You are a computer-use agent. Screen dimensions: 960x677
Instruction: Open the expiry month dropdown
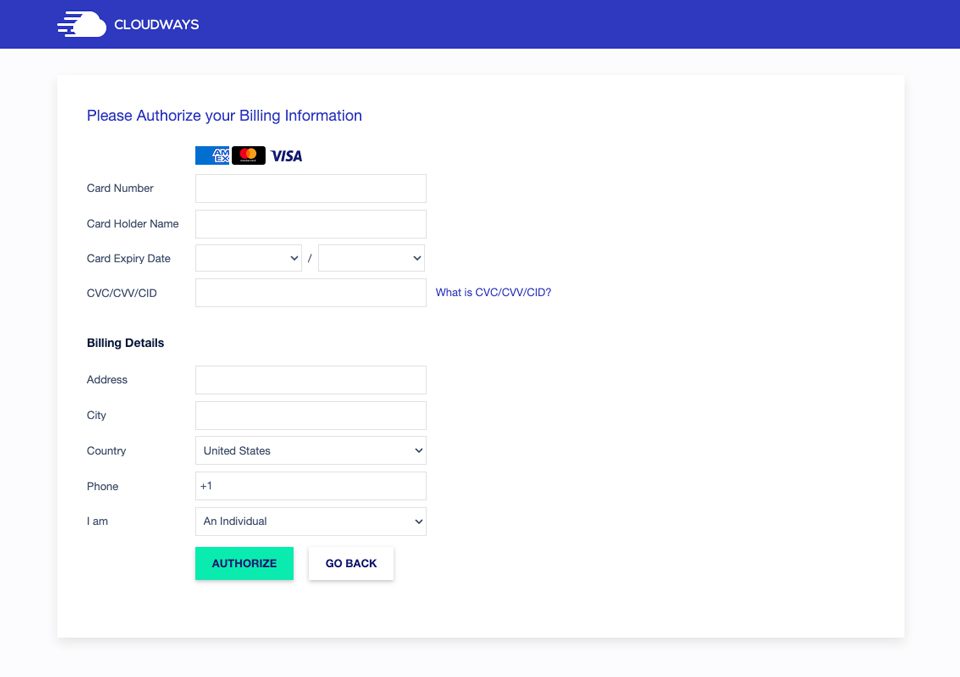248,258
